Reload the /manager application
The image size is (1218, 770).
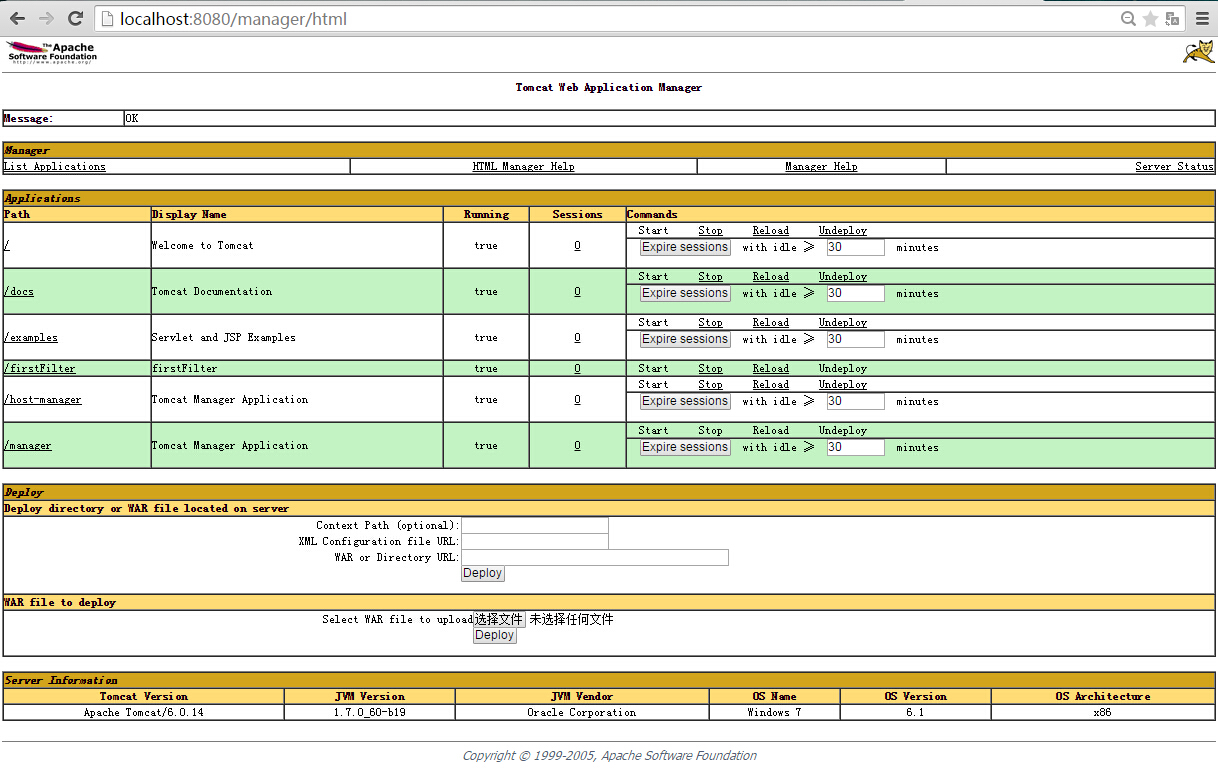click(770, 430)
